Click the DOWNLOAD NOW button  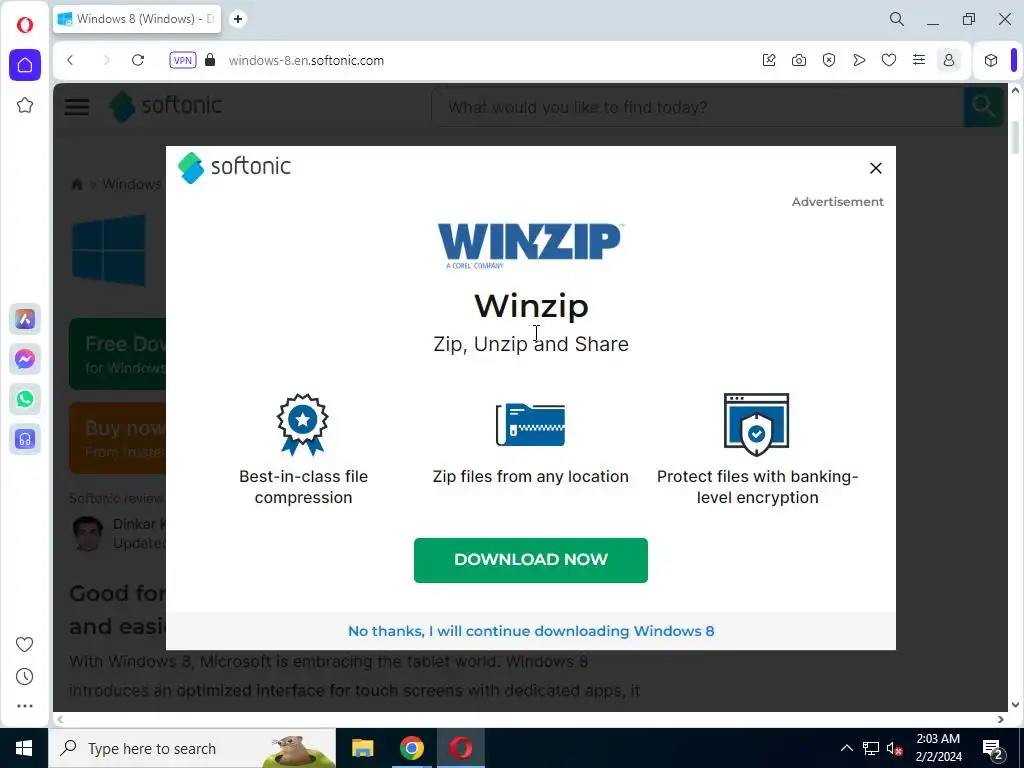(x=530, y=560)
